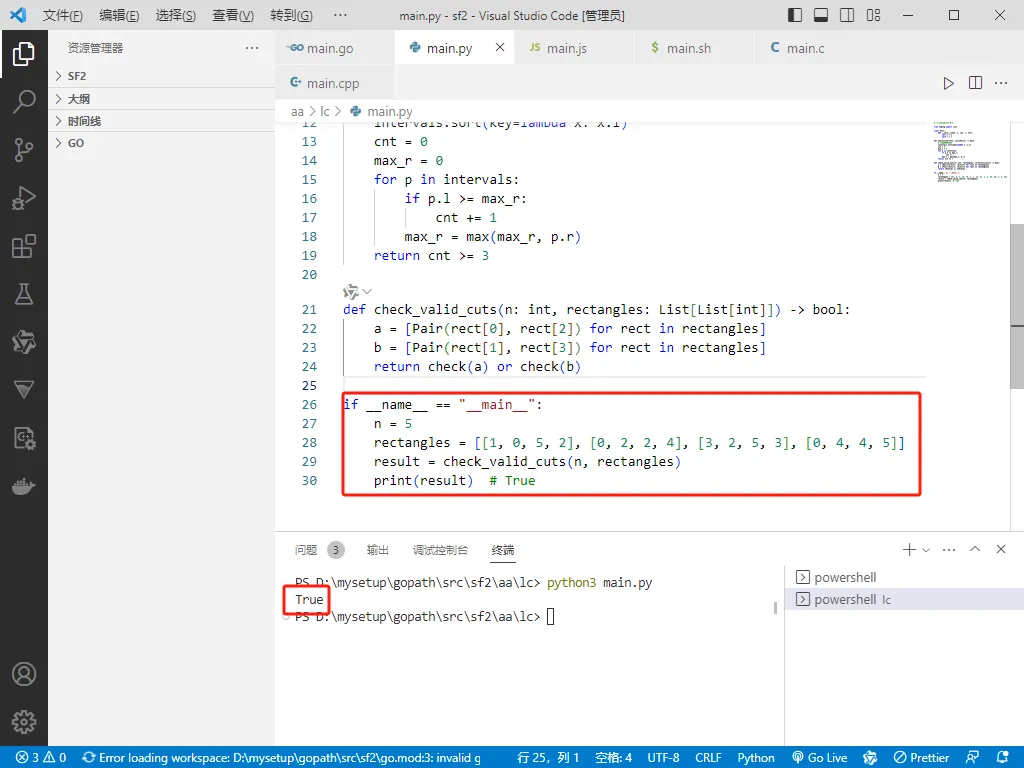Switch to main.go tab
The image size is (1024, 768).
[334, 48]
